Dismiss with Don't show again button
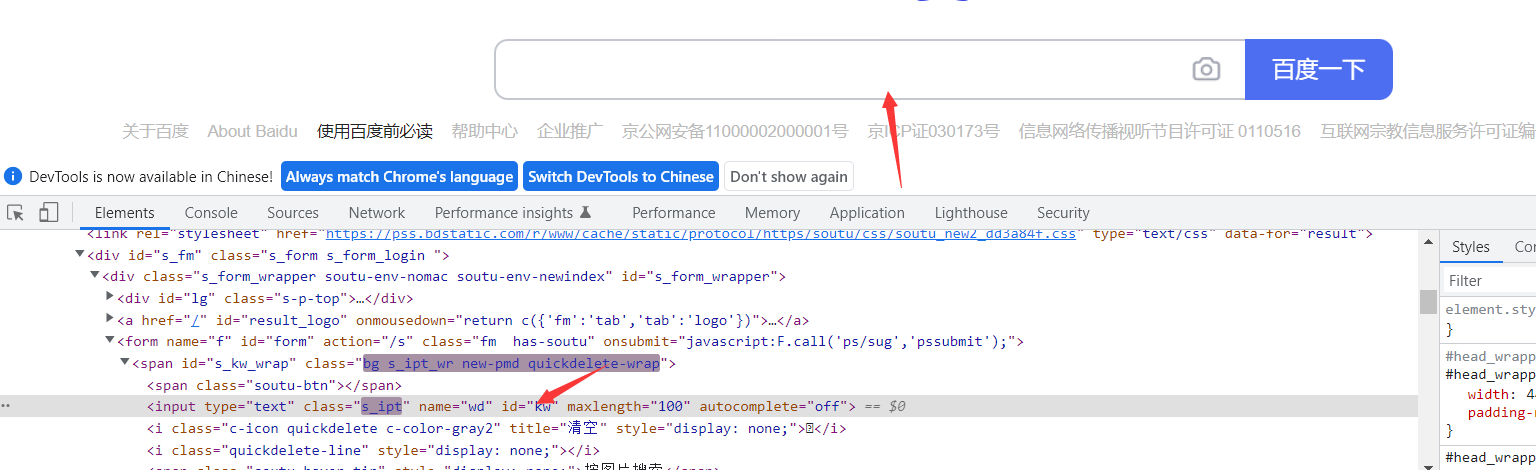 click(x=789, y=176)
